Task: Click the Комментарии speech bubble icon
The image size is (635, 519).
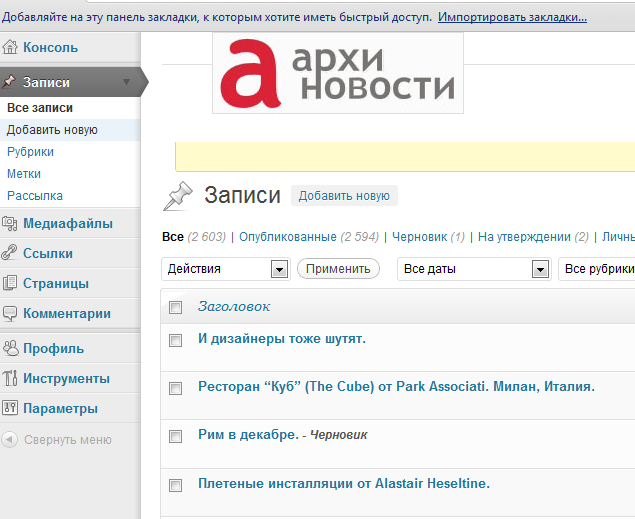Action: click(10, 313)
